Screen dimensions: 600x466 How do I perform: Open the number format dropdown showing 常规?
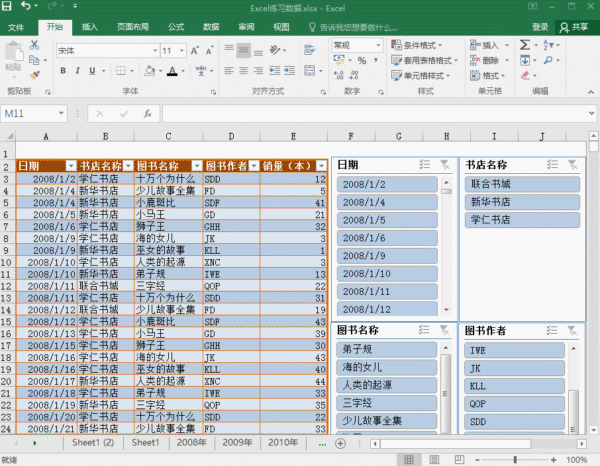tap(378, 46)
